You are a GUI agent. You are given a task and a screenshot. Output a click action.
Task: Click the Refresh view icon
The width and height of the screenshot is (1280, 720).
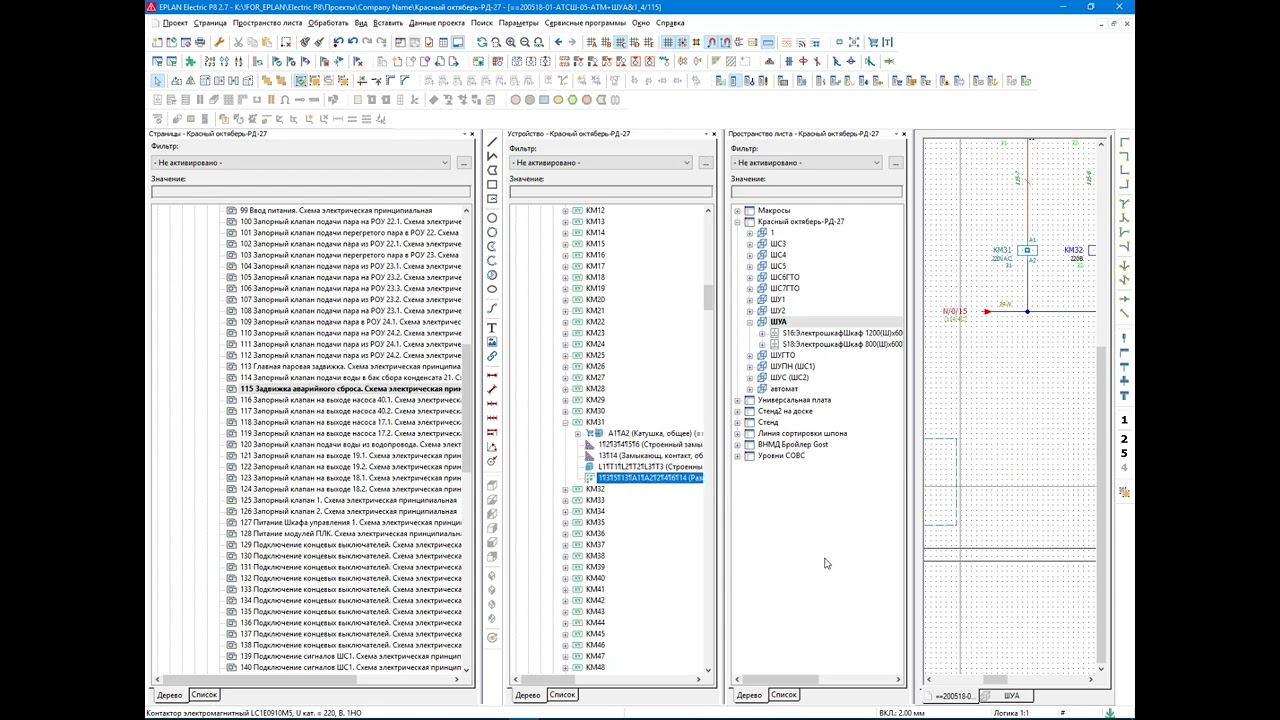[482, 42]
